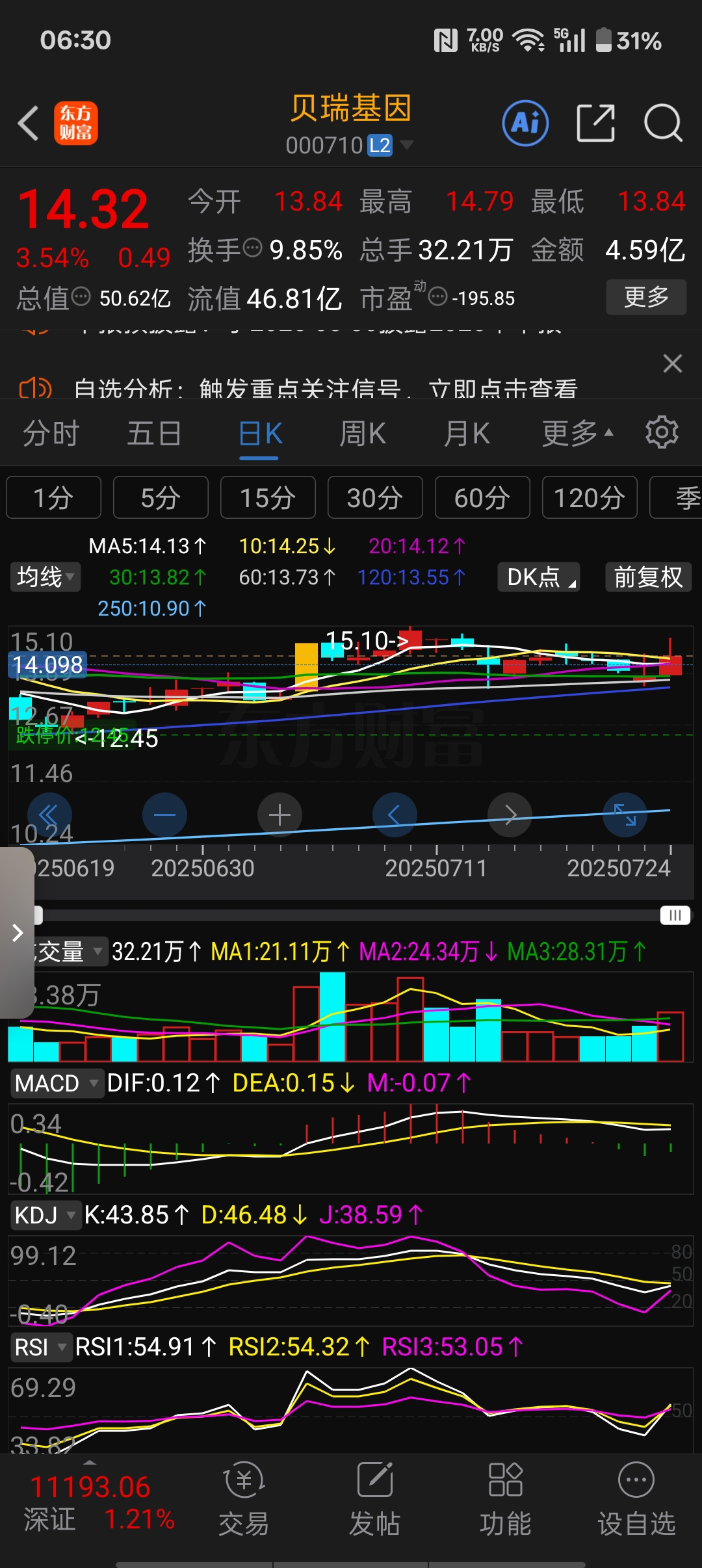Tap info icon next to 换手
The width and height of the screenshot is (702, 1568).
coord(252,248)
